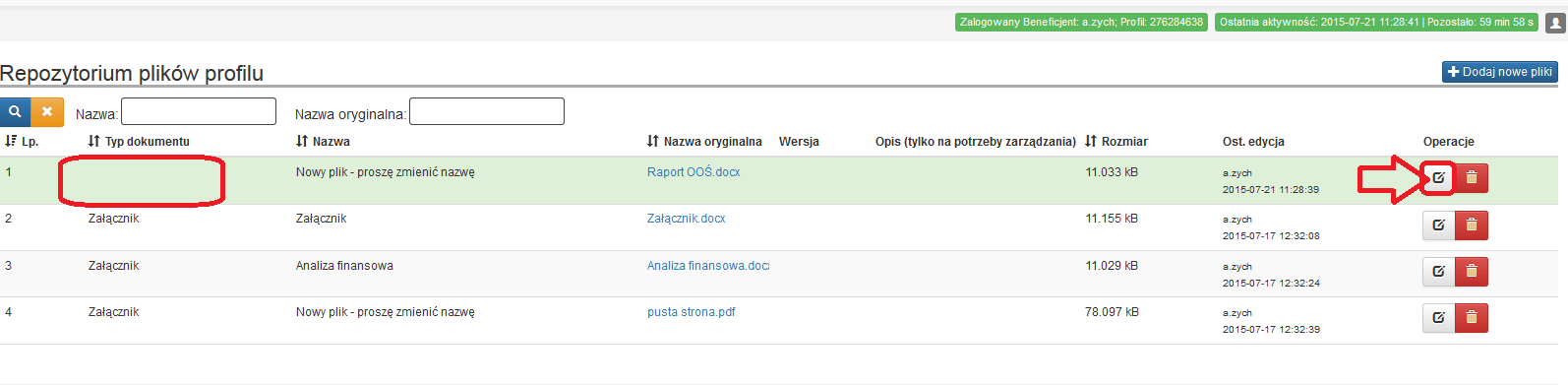Screen dimensions: 1568x385
Task: Sort table by Rozmiar column
Action: pyautogui.click(x=1116, y=142)
